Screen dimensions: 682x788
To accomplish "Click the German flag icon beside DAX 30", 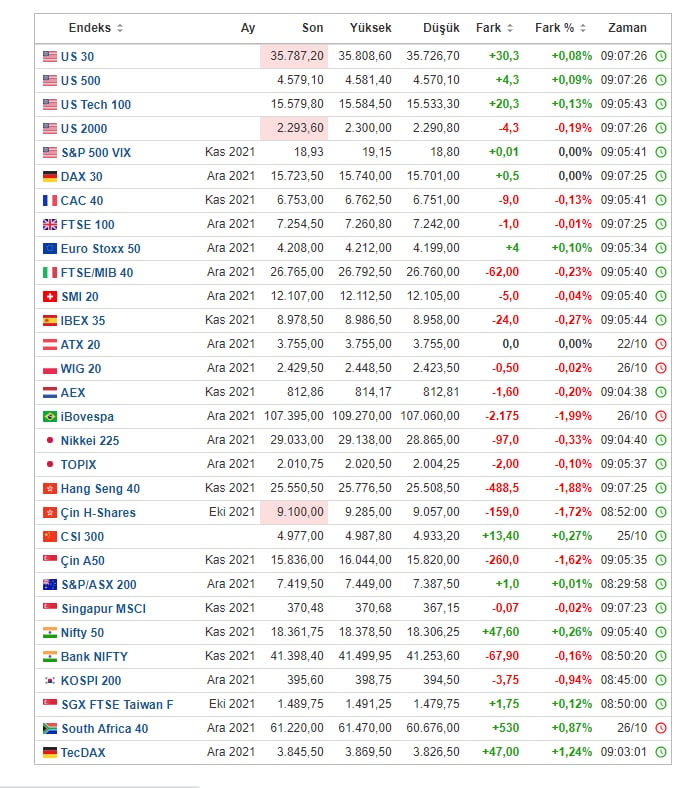I will (50, 176).
